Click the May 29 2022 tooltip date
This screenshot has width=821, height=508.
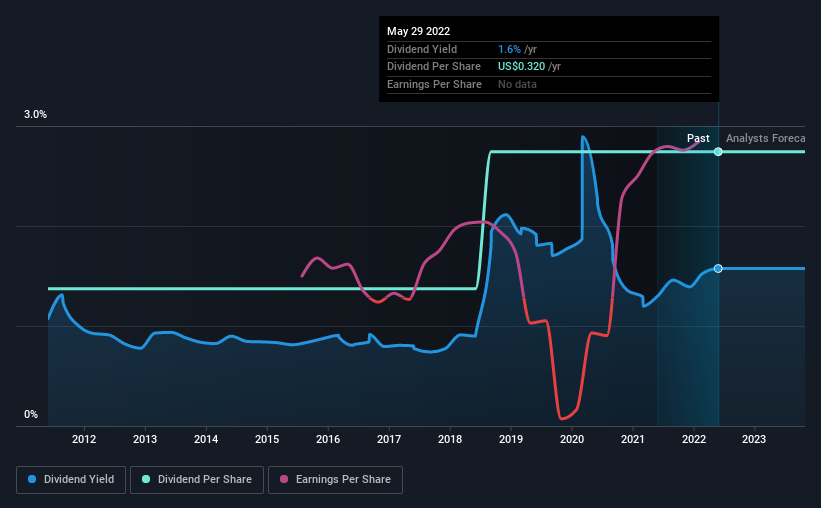[418, 31]
